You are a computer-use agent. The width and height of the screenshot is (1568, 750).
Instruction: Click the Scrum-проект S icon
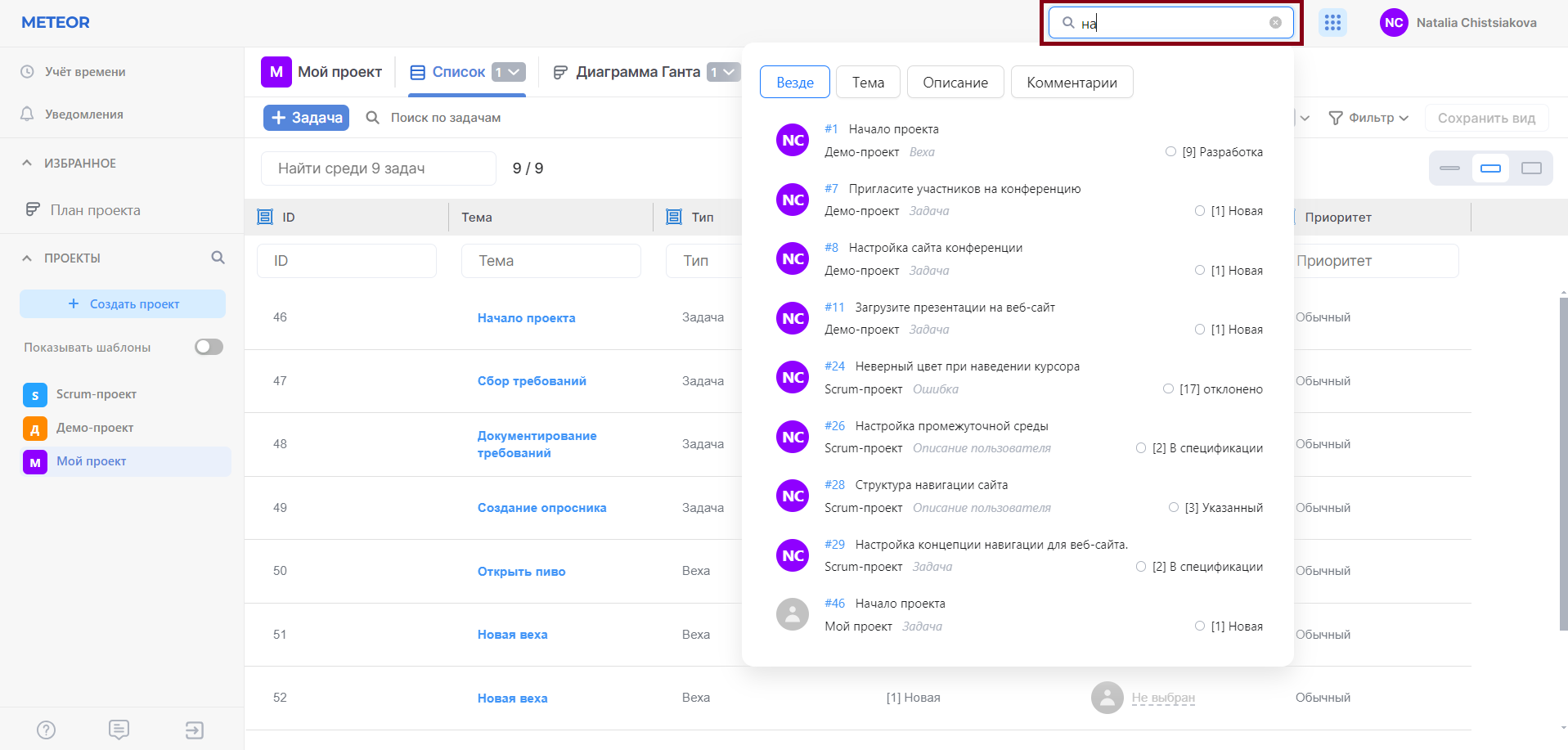(x=35, y=395)
